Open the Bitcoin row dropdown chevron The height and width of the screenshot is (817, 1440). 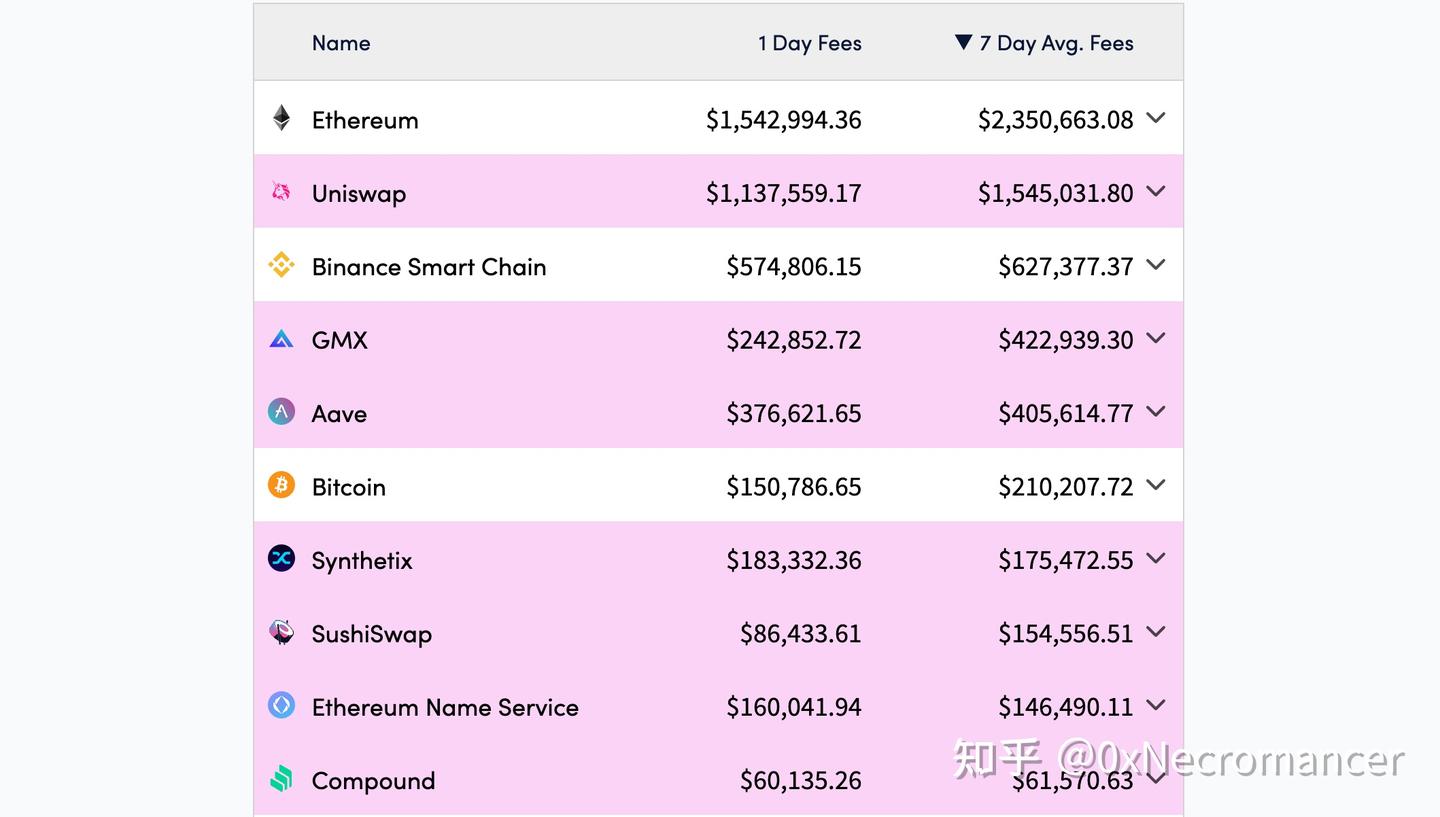[x=1156, y=485]
